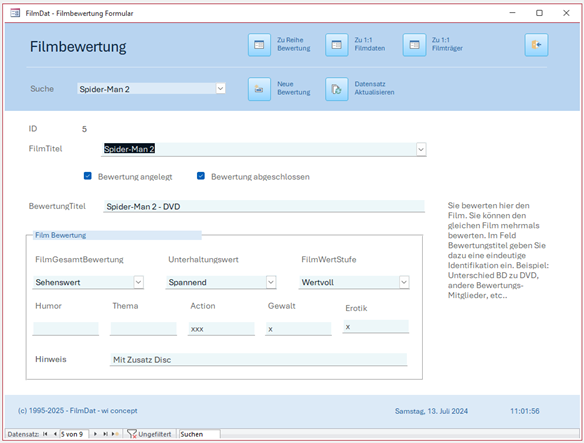Viewport: 584px width, 443px height.
Task: Click the exit form door icon
Action: (536, 45)
